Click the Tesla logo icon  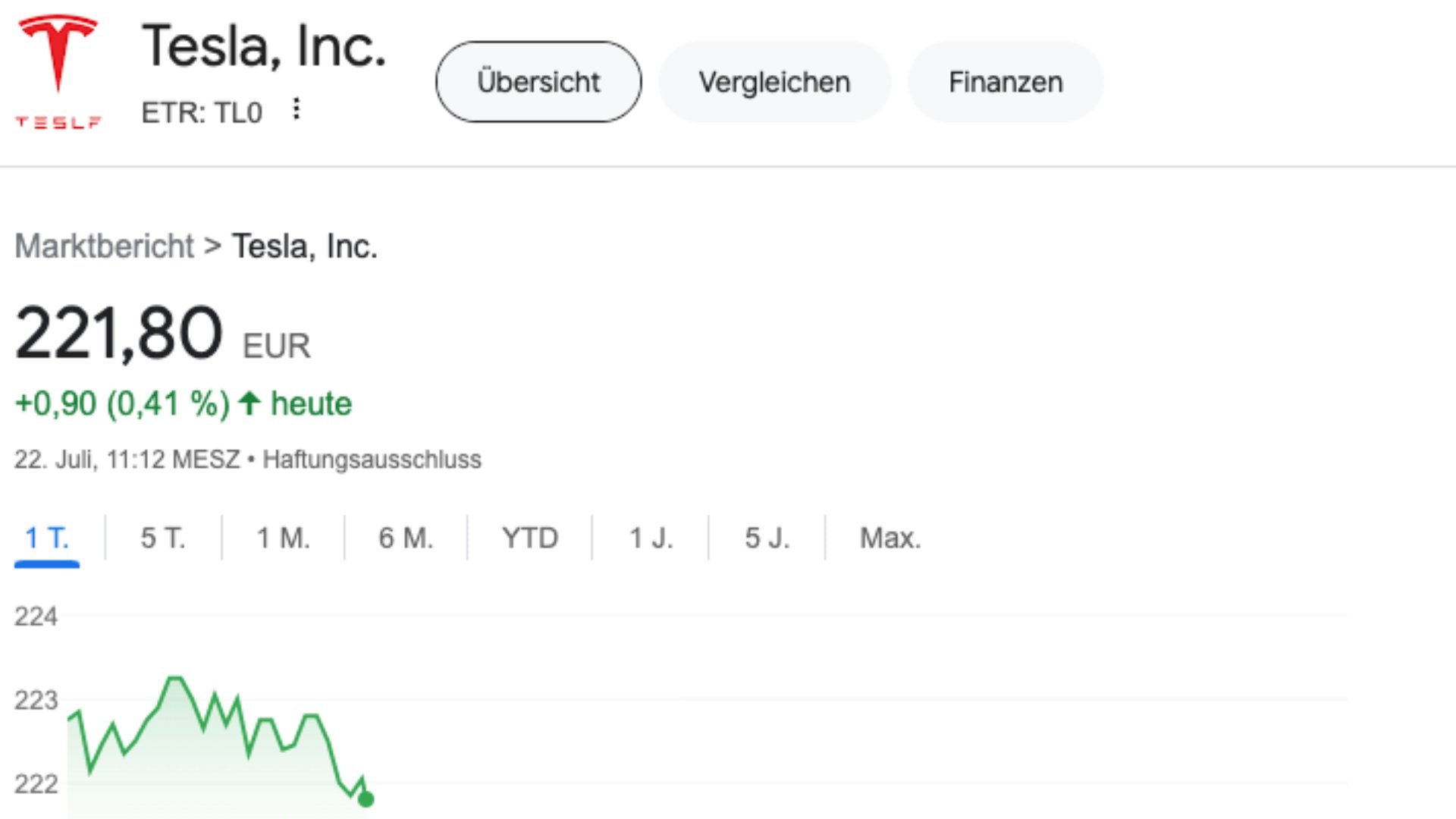coord(58,71)
